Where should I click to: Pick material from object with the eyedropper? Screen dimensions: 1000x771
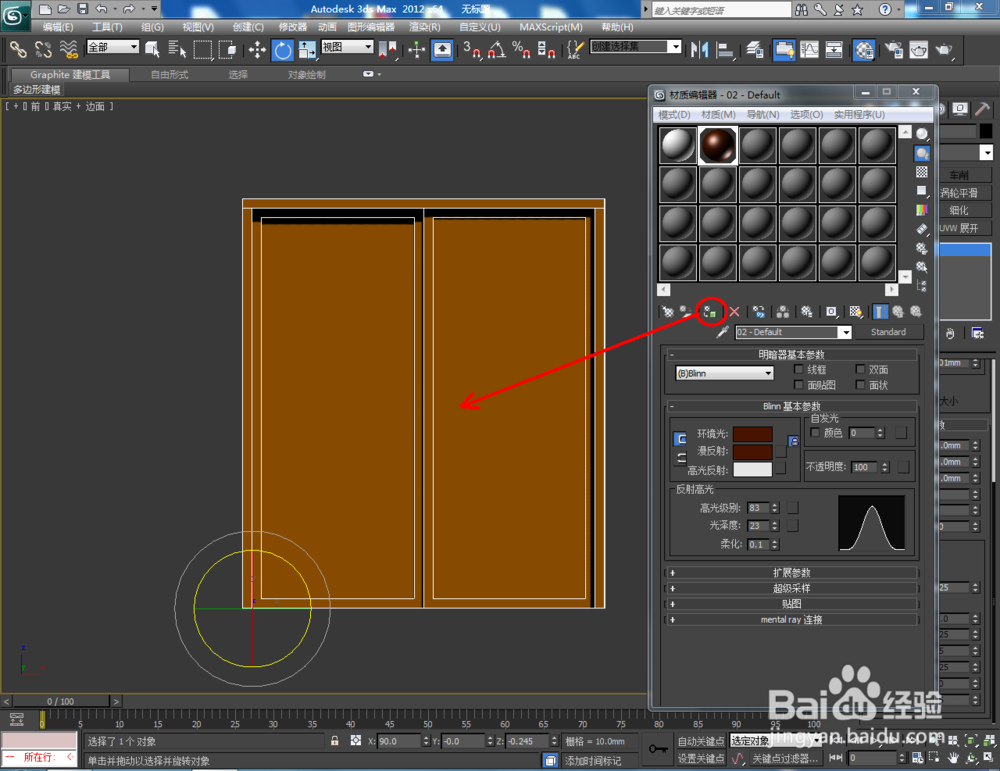[722, 332]
